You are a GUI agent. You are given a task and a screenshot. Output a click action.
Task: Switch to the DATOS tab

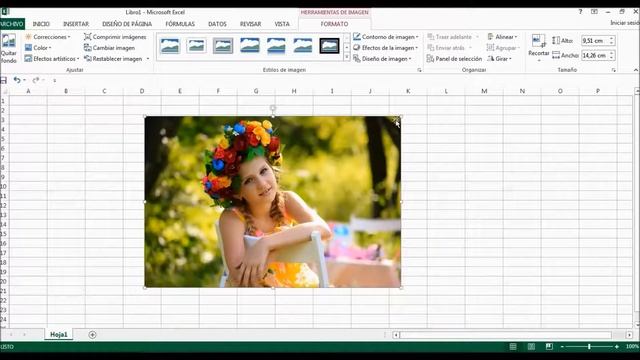tap(217, 24)
